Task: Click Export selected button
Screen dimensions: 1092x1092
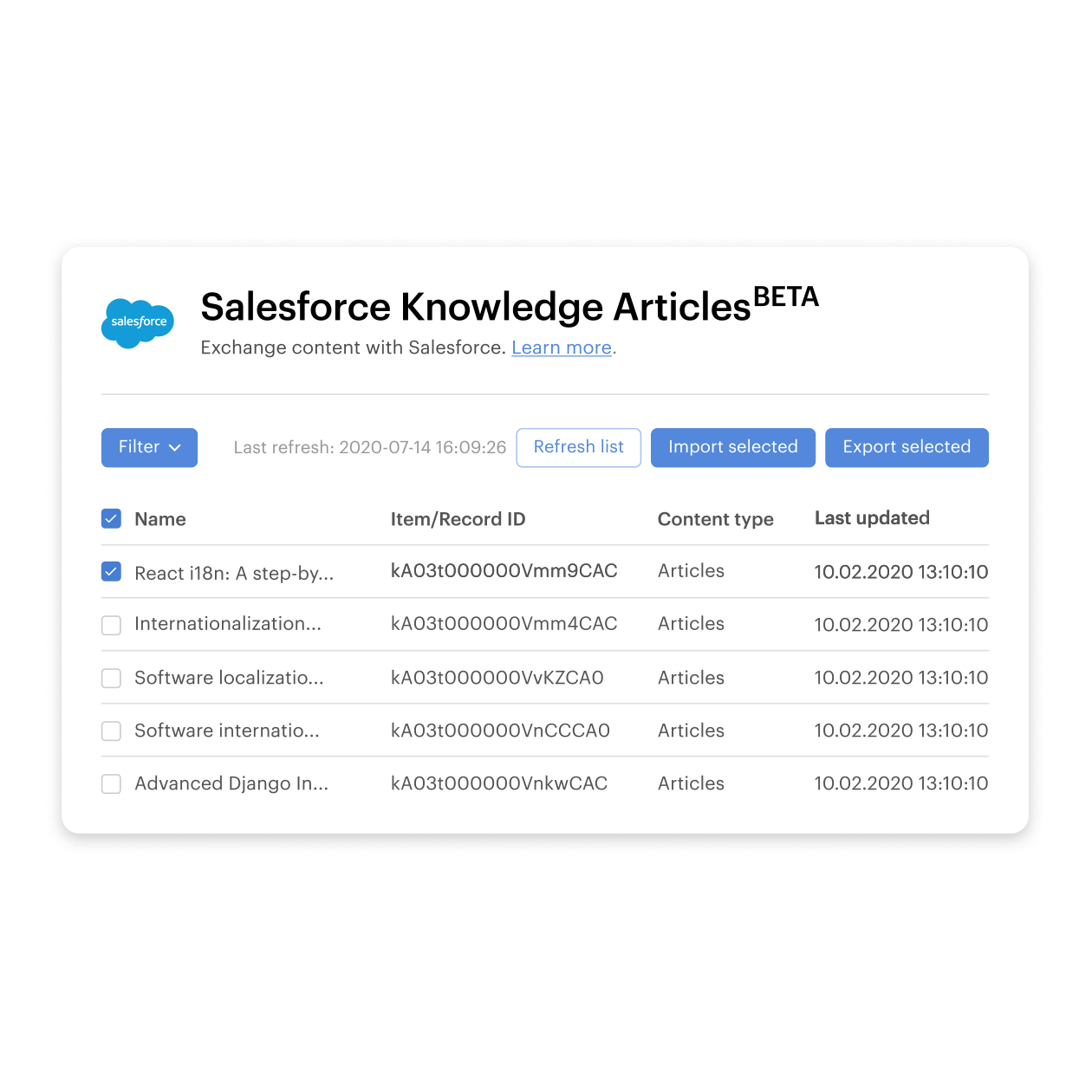Action: pos(907,447)
